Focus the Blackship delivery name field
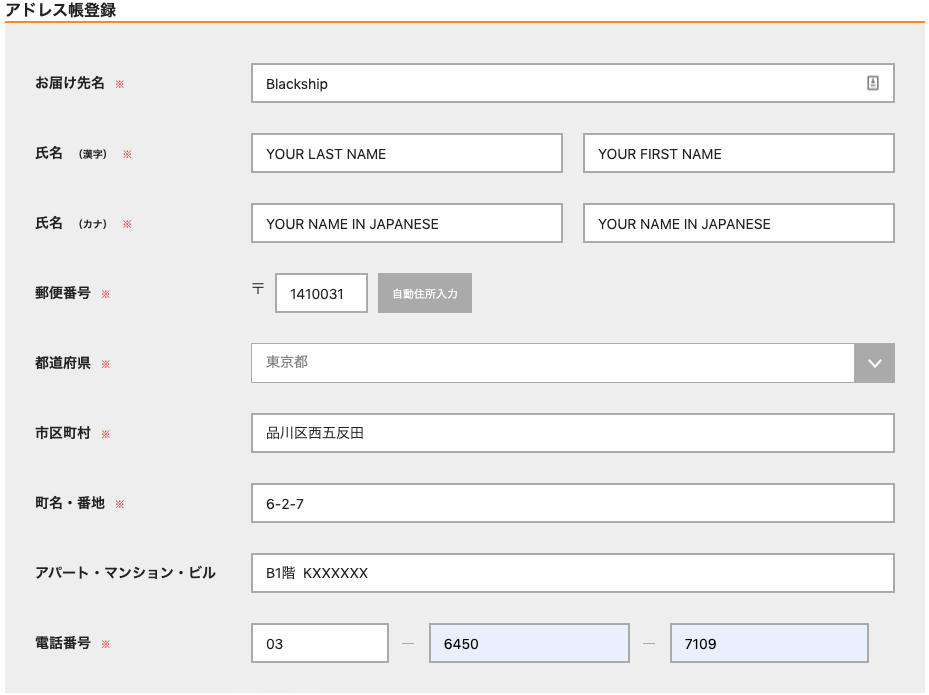 pos(573,83)
